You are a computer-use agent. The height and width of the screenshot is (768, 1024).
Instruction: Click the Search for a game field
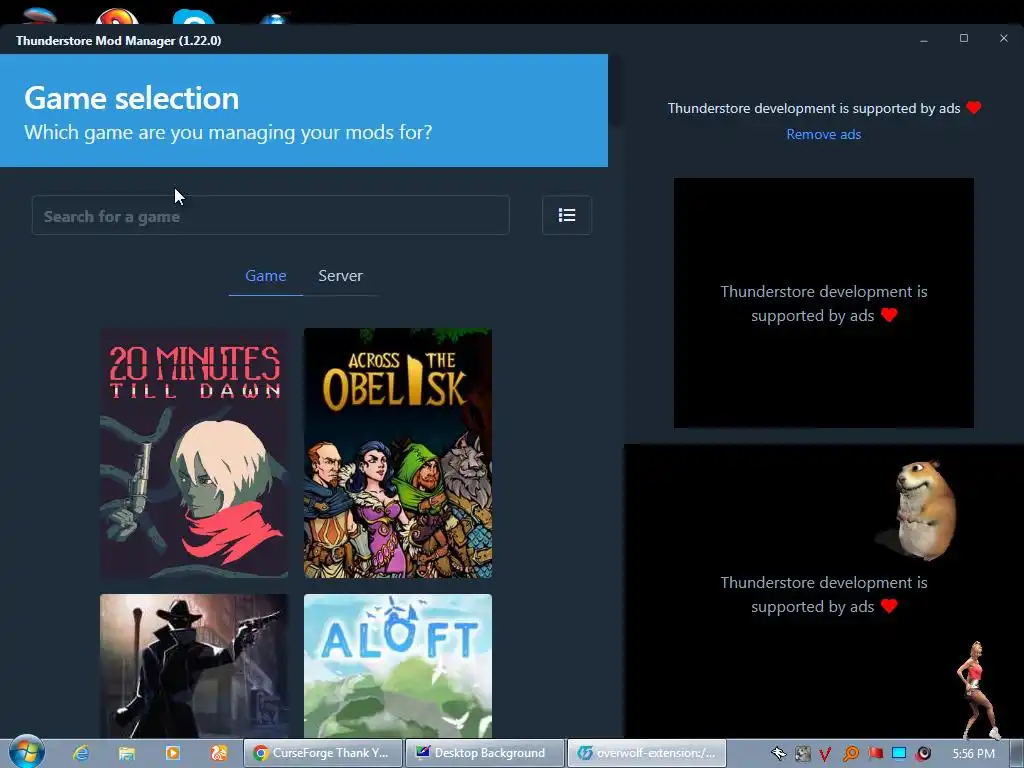pos(270,216)
